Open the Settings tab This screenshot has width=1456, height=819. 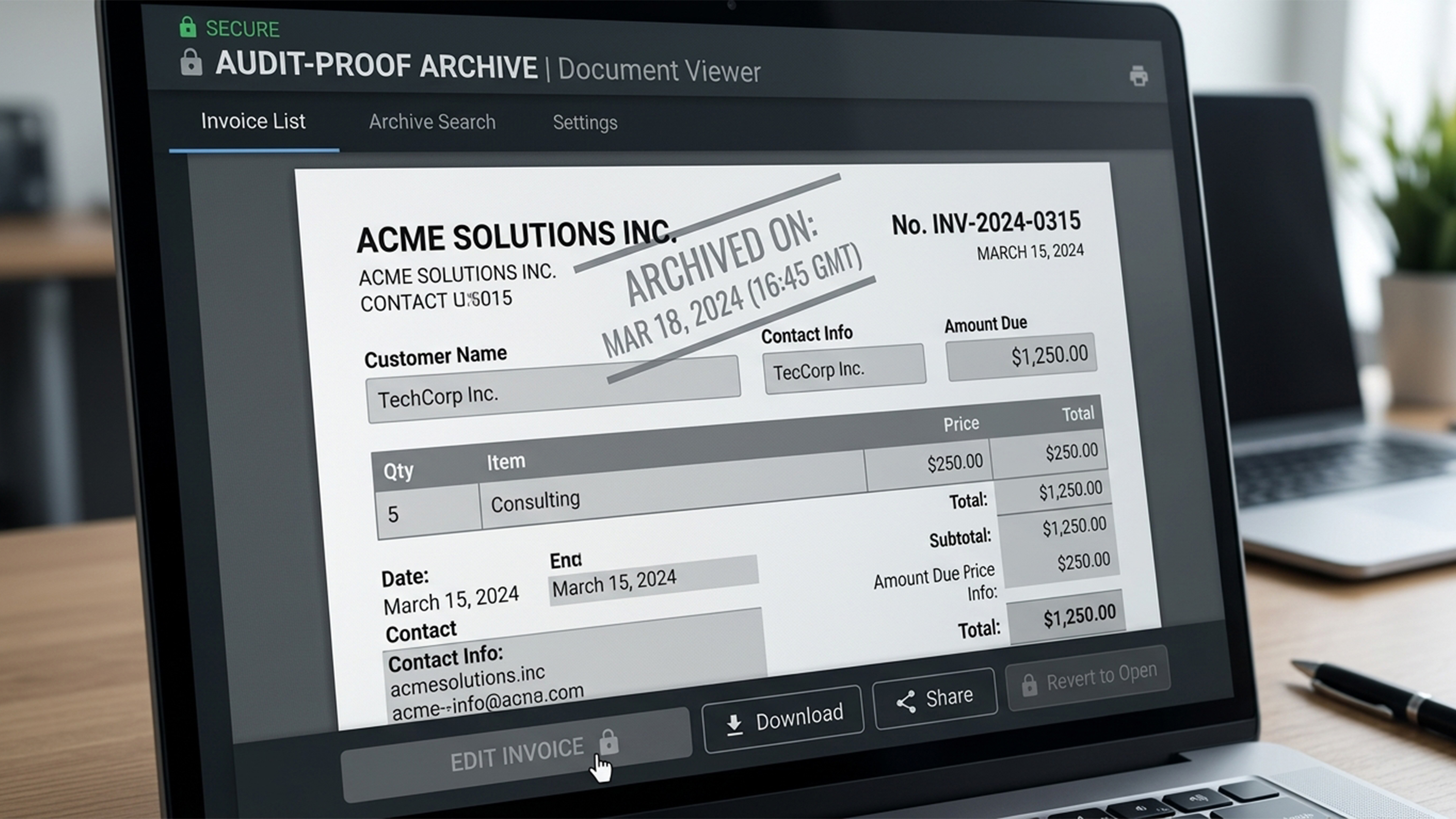click(585, 122)
